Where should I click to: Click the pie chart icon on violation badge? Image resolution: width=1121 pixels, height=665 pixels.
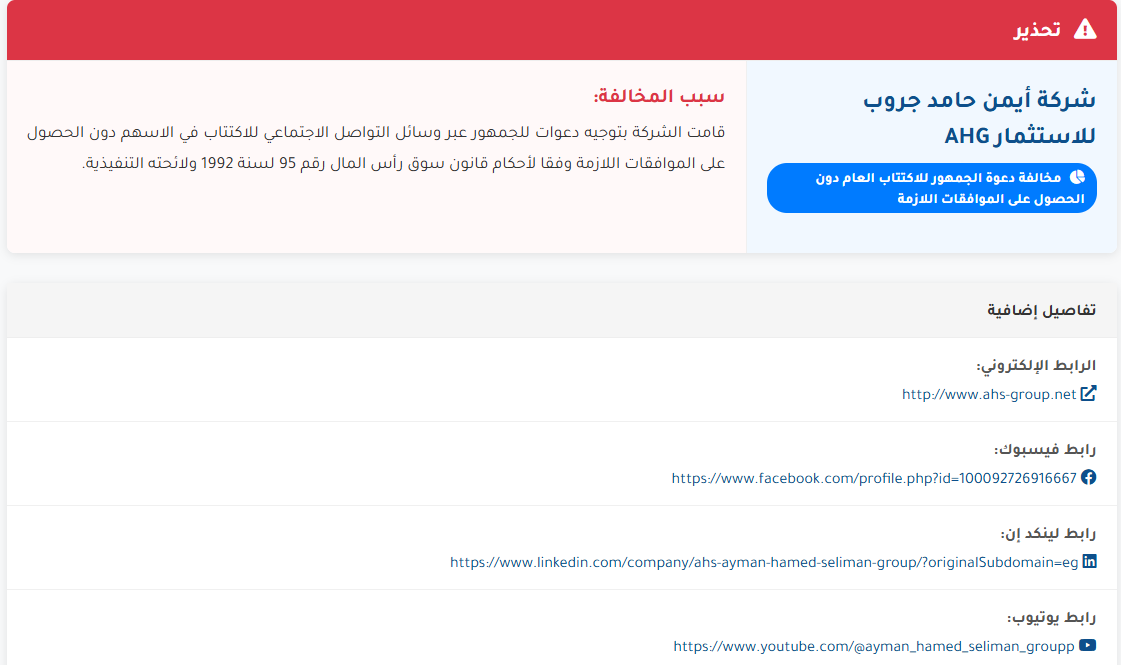tap(1077, 177)
